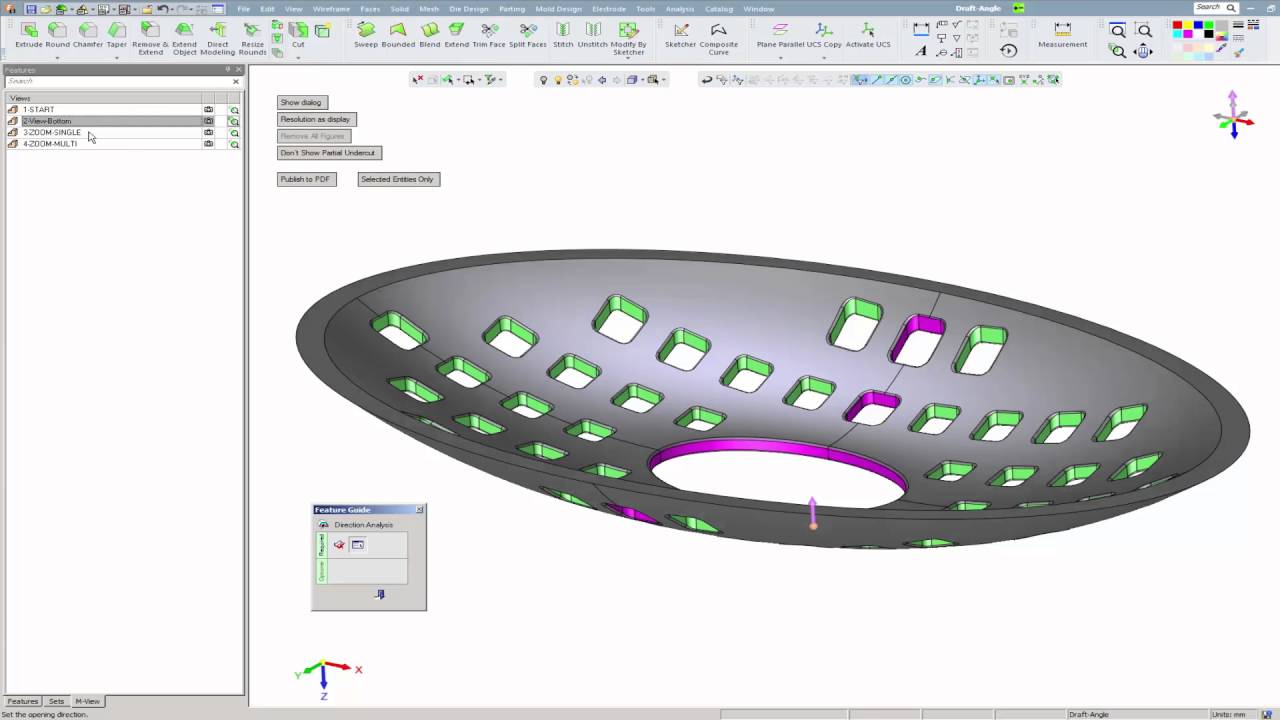Toggle Resolution as display option

[316, 119]
